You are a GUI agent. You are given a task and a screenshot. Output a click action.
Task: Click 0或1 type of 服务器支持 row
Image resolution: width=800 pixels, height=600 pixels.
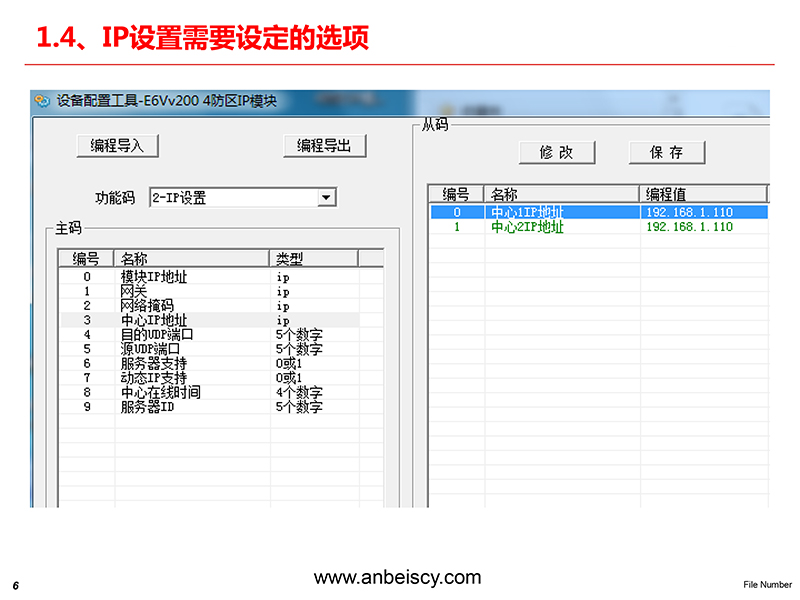tap(289, 363)
